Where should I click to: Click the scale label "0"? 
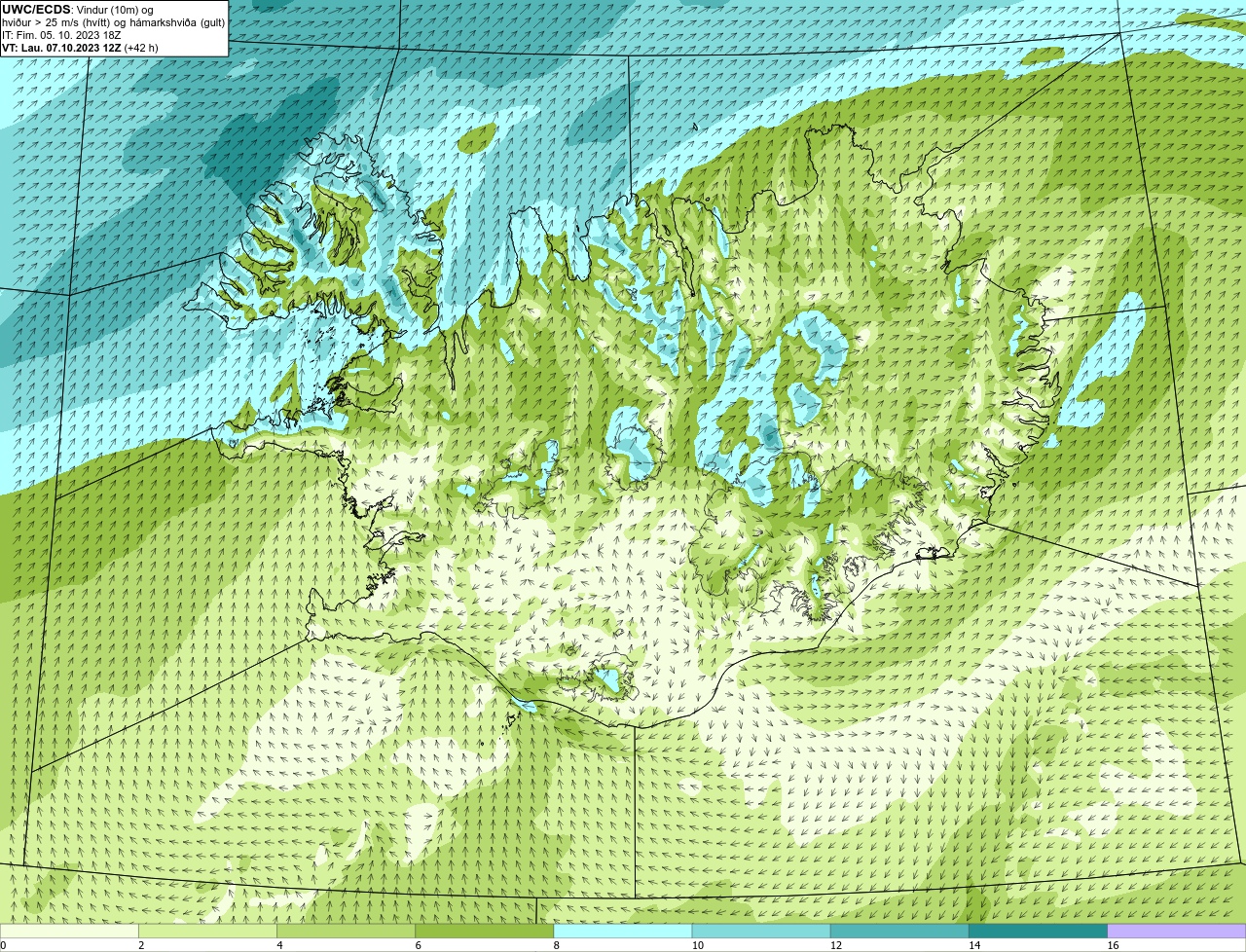[3, 945]
